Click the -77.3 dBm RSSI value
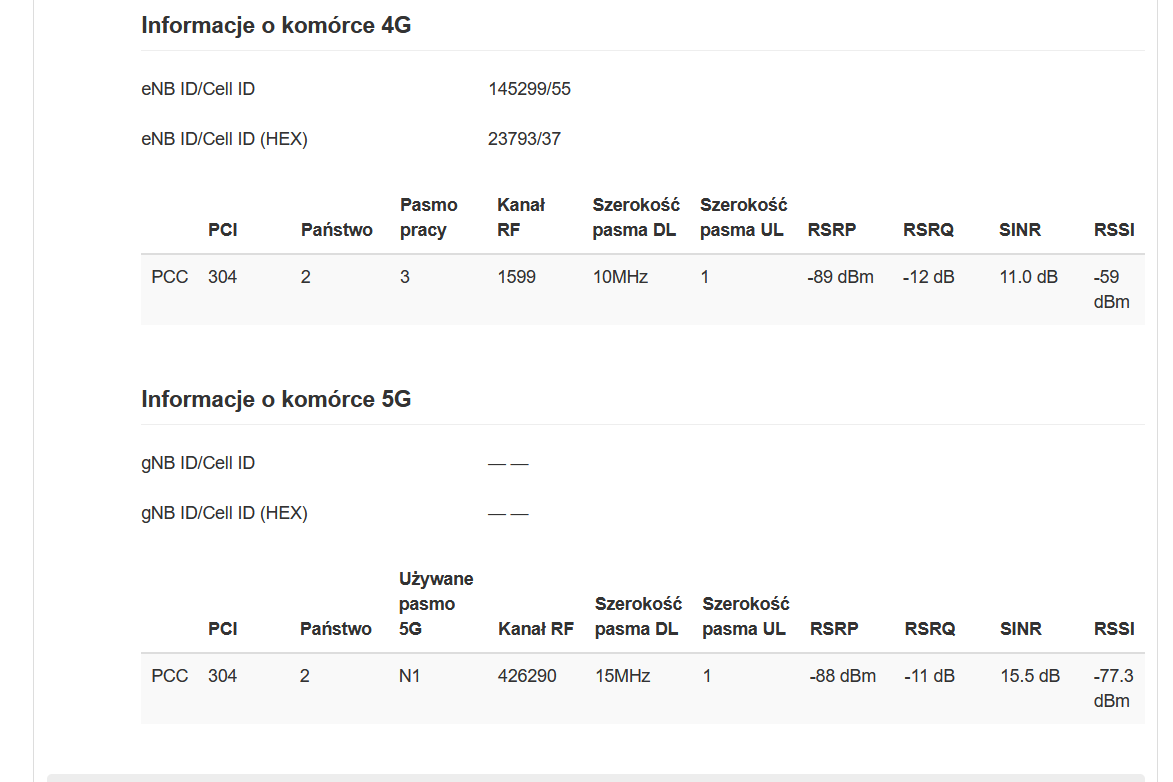This screenshot has width=1173, height=782. click(x=1113, y=688)
